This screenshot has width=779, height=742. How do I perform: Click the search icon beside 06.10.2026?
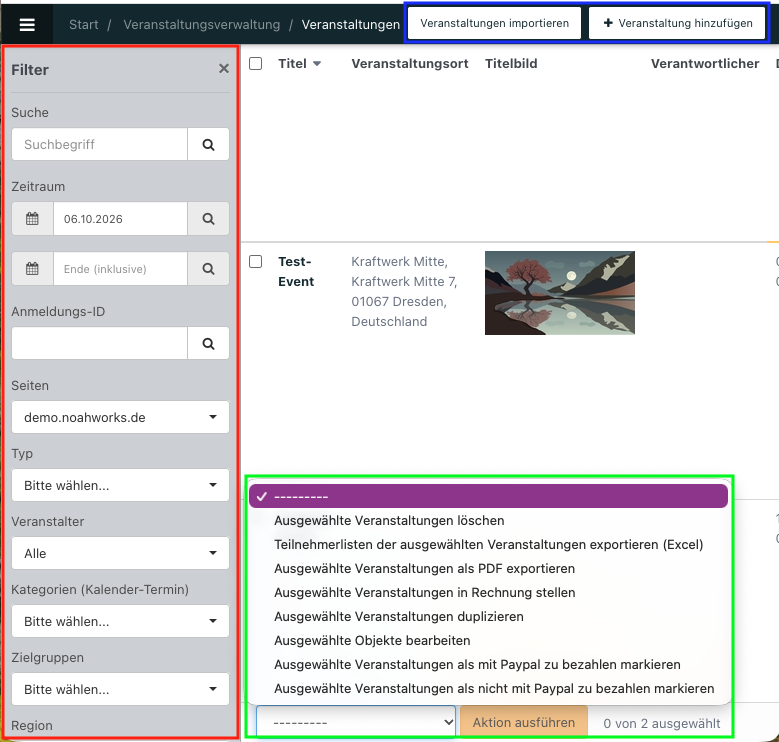tap(208, 219)
